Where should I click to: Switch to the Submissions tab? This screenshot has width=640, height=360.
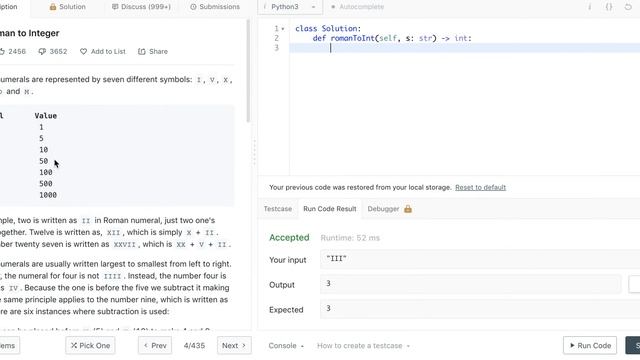215,7
